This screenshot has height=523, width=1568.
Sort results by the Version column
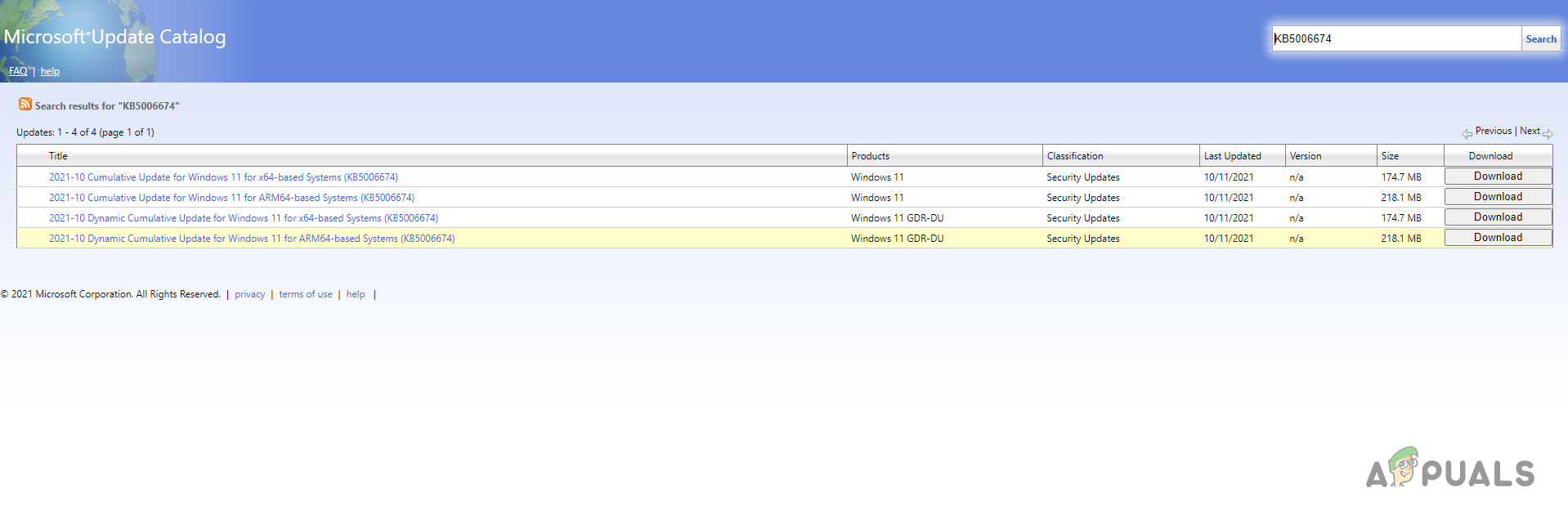pos(1306,156)
